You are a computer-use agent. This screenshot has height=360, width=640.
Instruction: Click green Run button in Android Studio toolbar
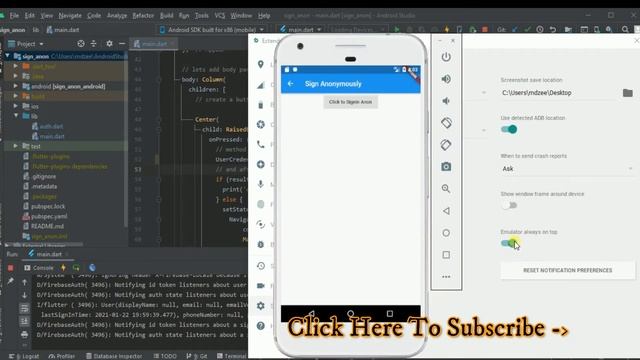396,29
